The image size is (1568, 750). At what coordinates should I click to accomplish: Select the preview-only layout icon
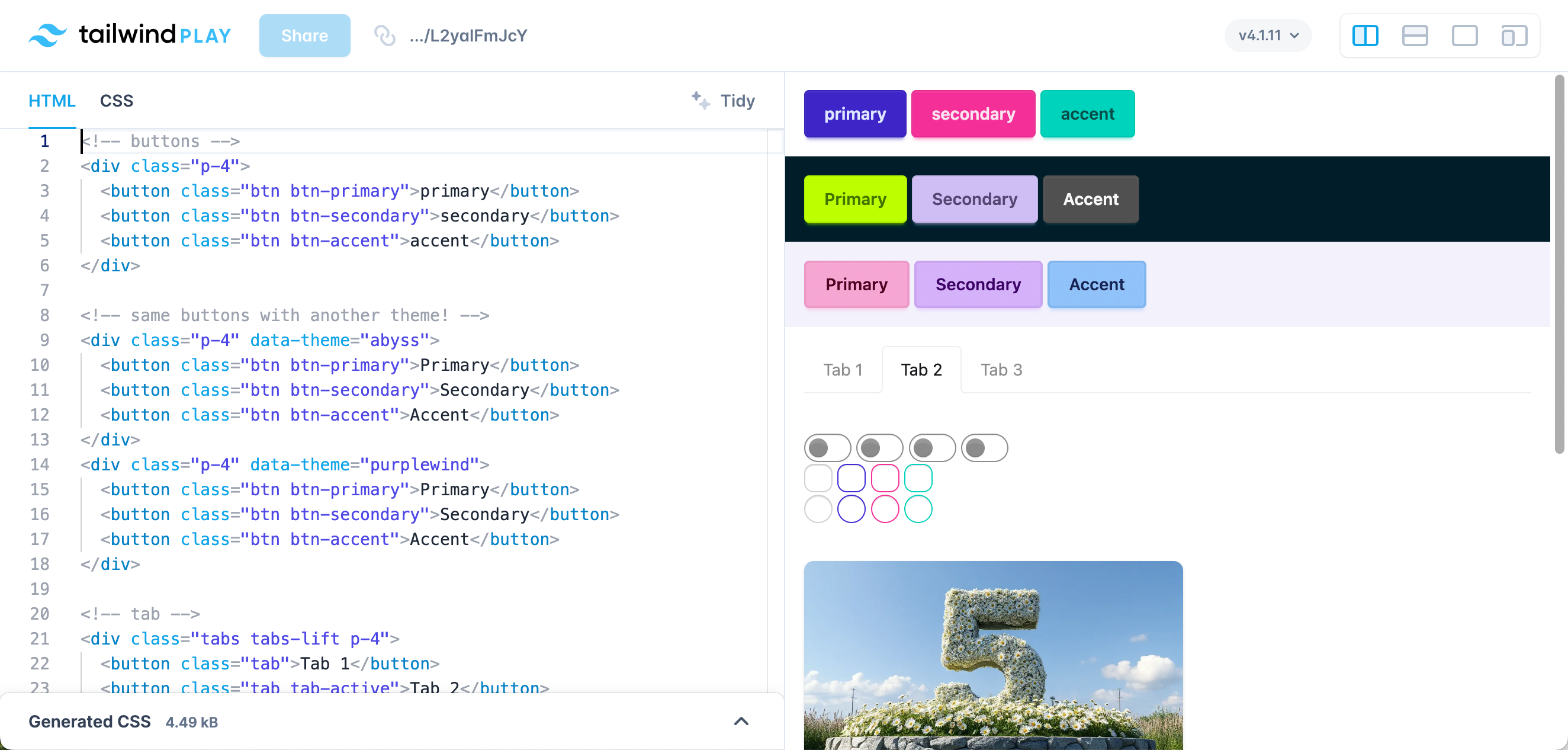click(x=1465, y=36)
